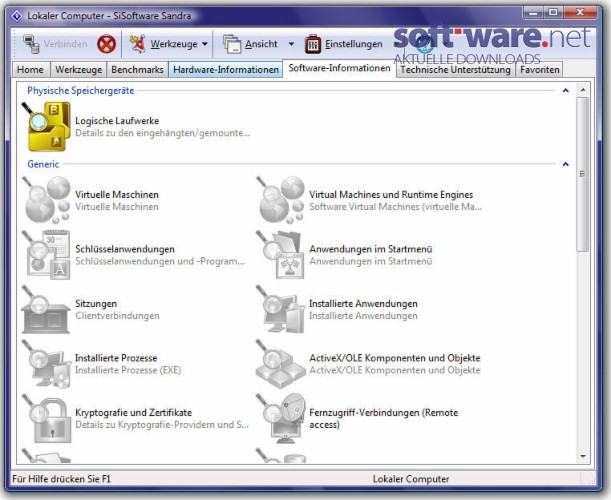
Task: Open the Kryptografie und Zertifikate padlock icon
Action: point(46,418)
